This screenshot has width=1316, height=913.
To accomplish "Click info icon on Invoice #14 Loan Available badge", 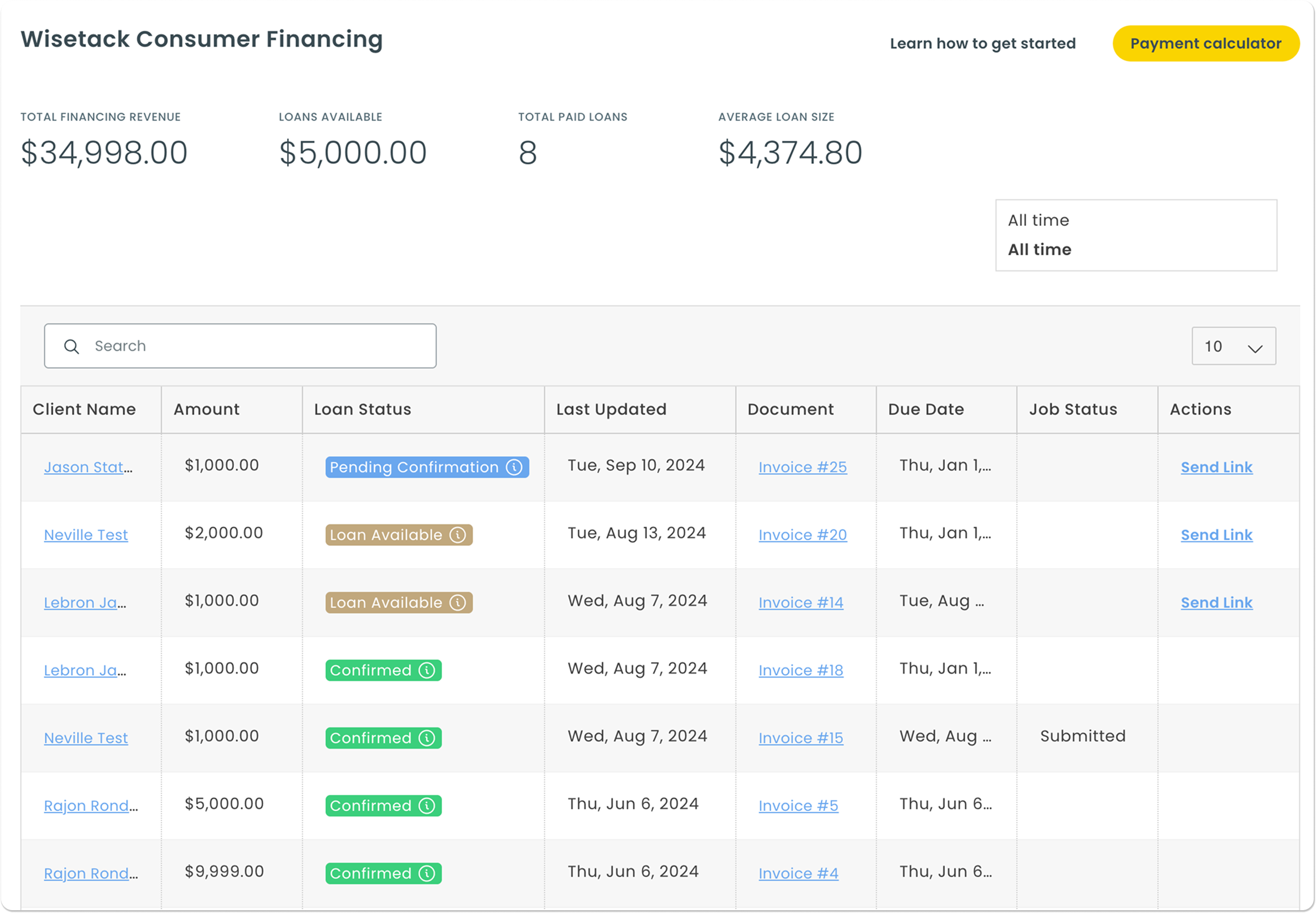I will pos(457,603).
